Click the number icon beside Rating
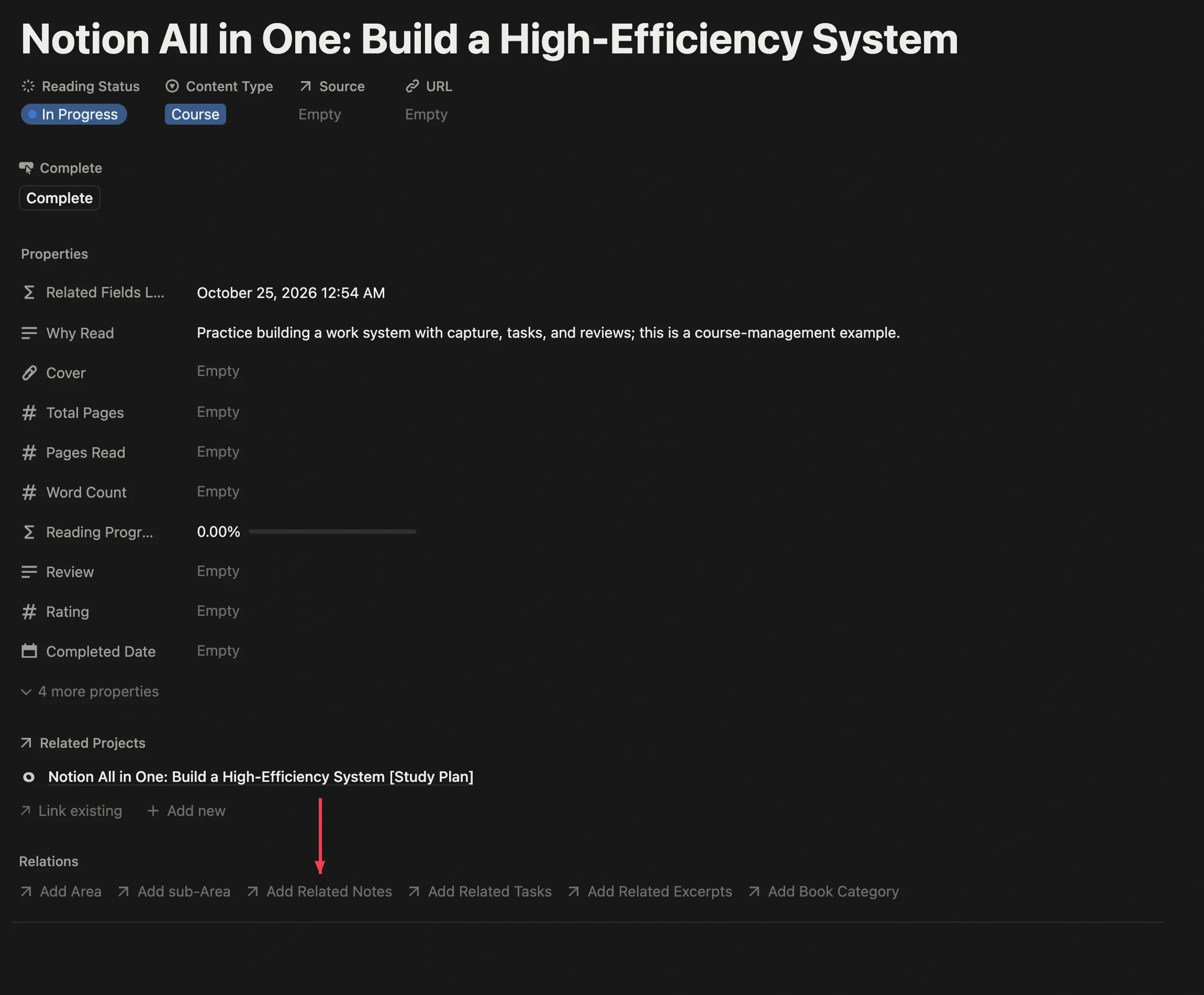Image resolution: width=1204 pixels, height=995 pixels. [29, 612]
